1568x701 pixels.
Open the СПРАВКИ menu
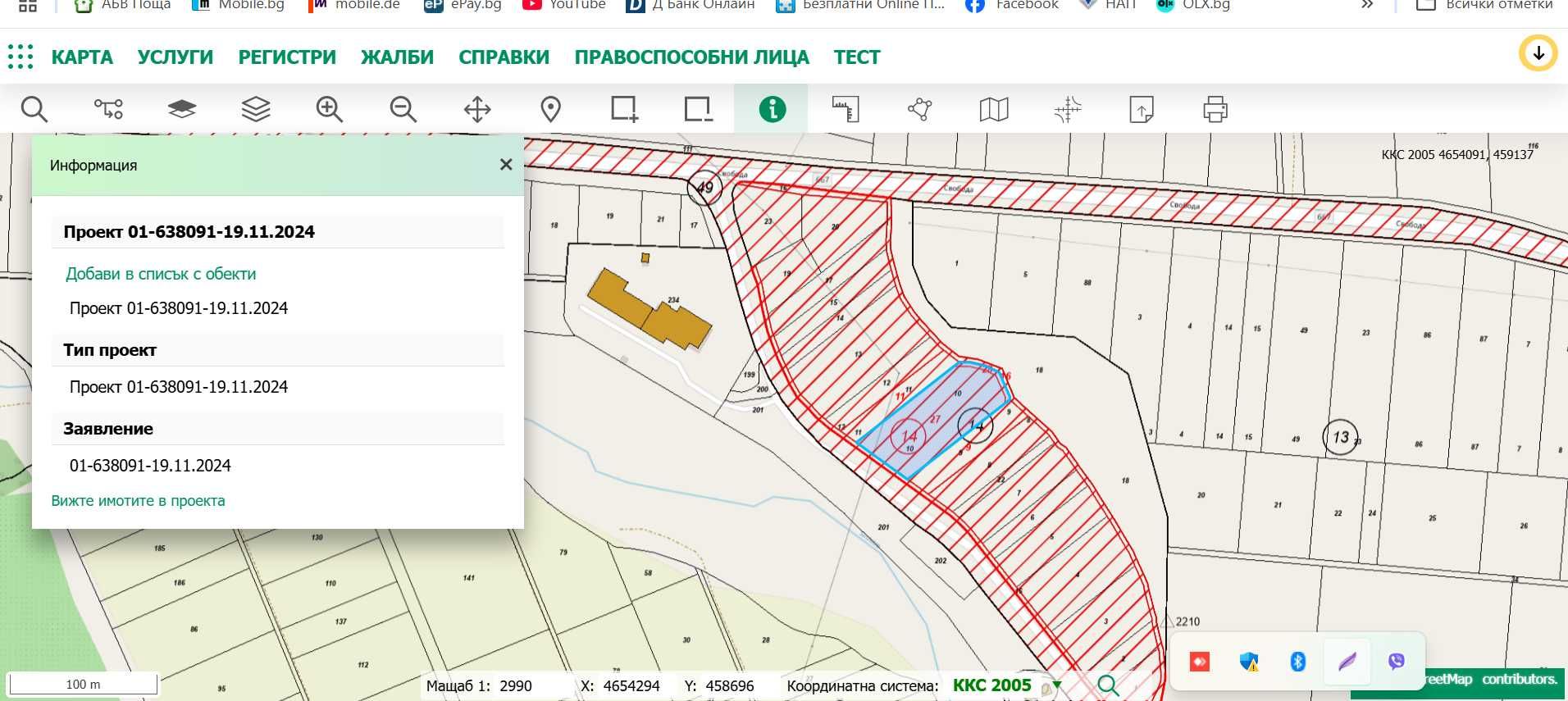tap(504, 57)
